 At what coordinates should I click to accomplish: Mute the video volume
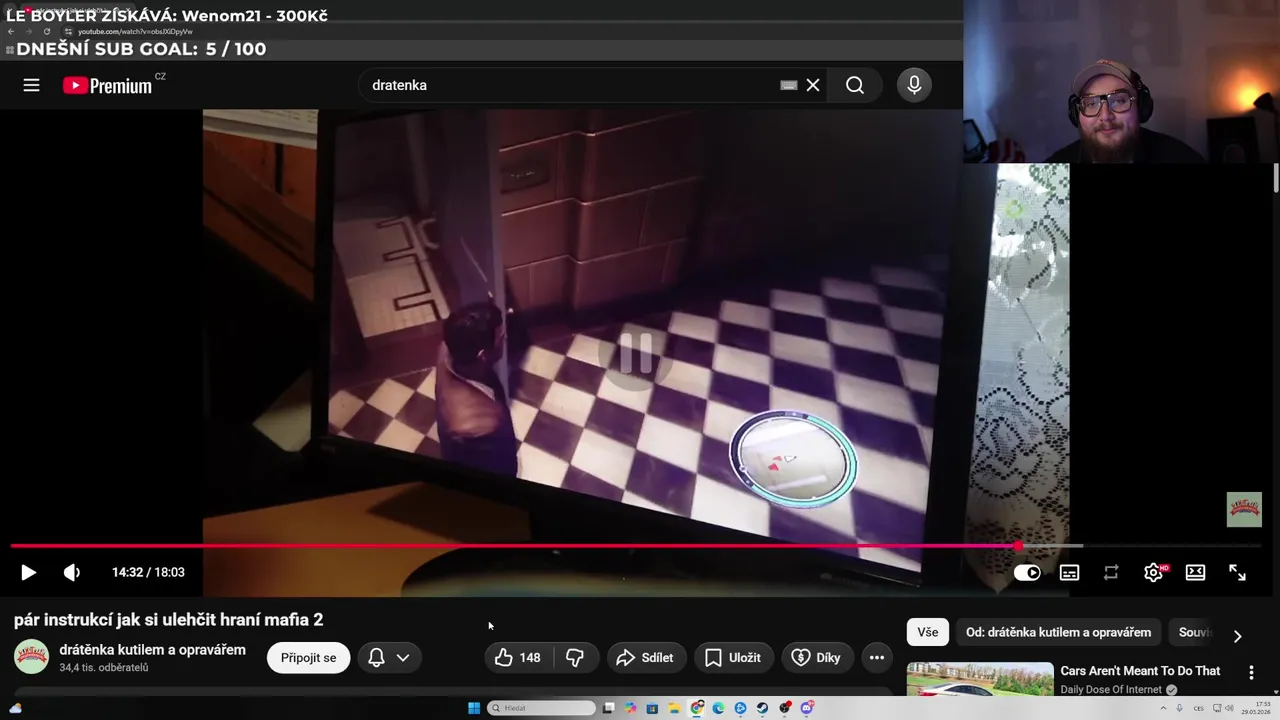coord(72,572)
